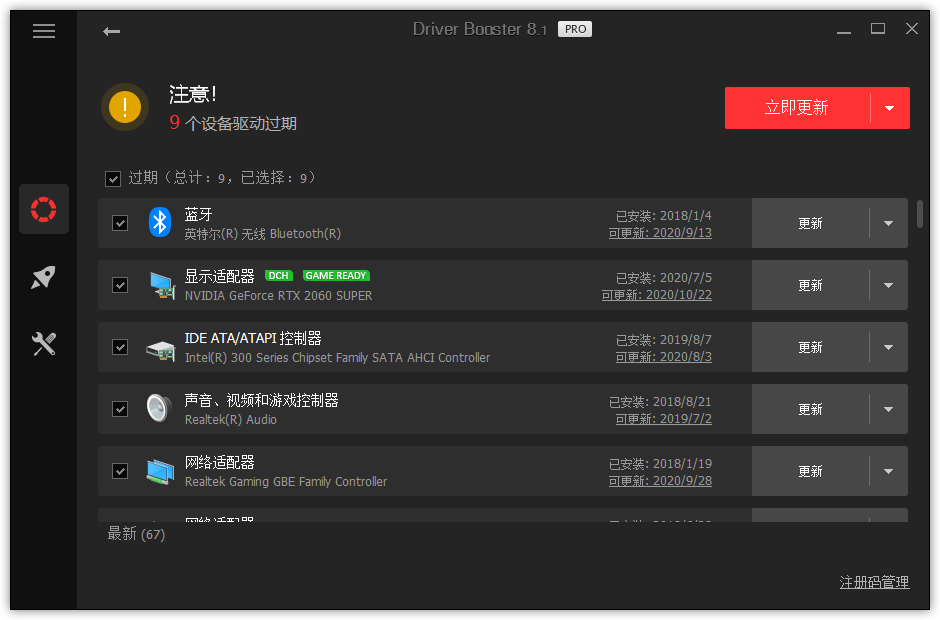
Task: Maximize the Driver Booster window
Action: 878,29
